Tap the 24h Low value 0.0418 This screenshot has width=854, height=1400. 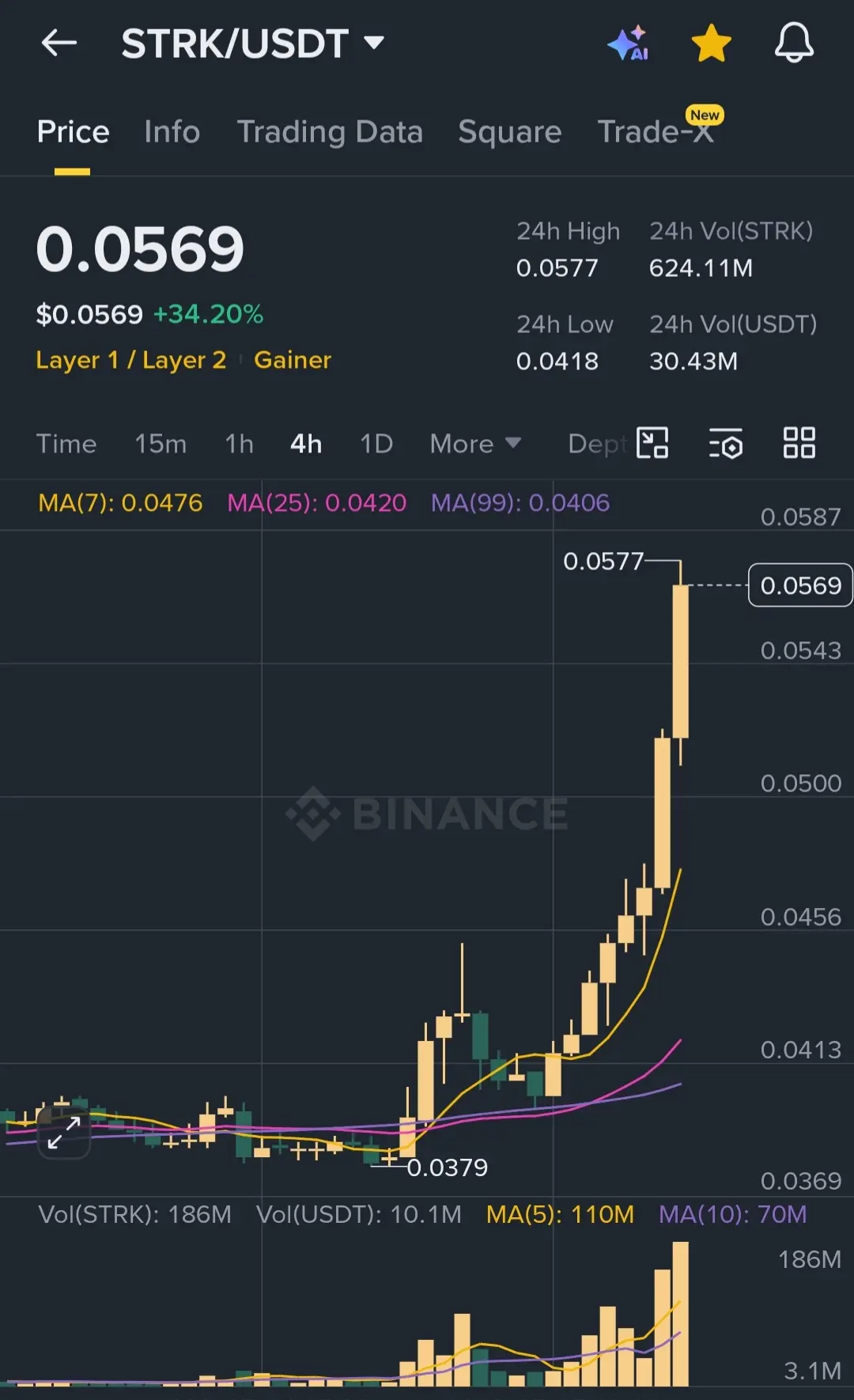(557, 361)
